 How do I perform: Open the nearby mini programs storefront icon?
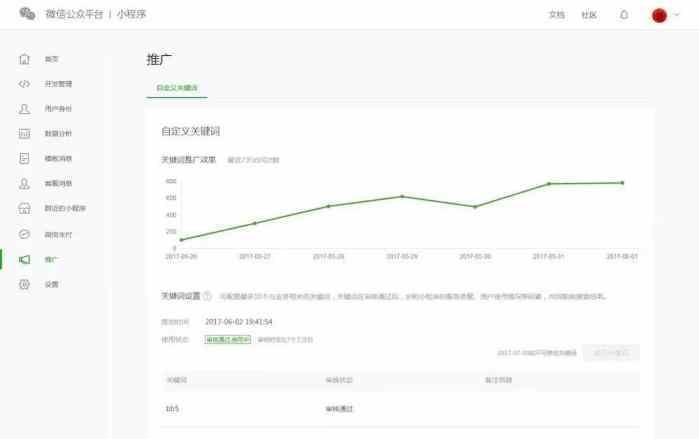tap(25, 208)
